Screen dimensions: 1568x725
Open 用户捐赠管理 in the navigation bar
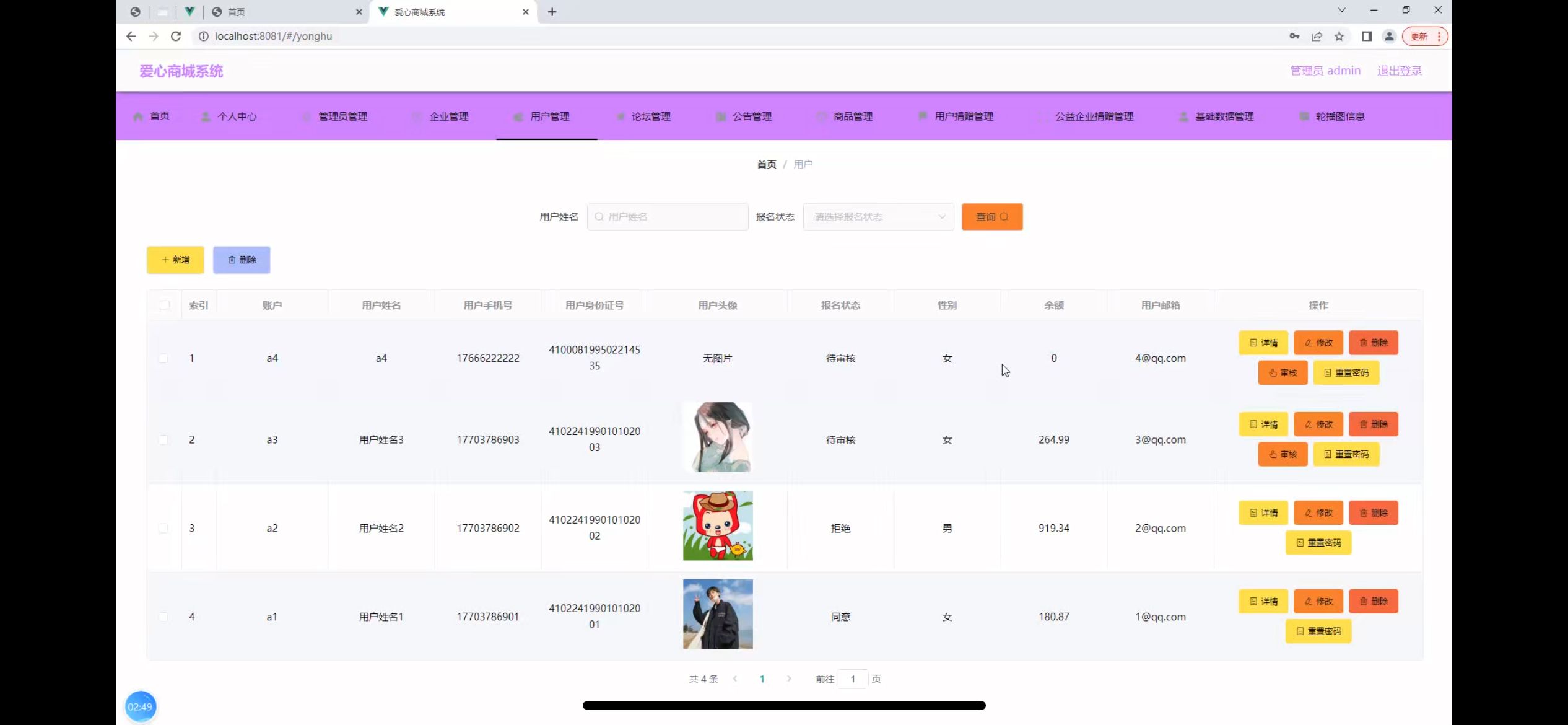(x=956, y=116)
